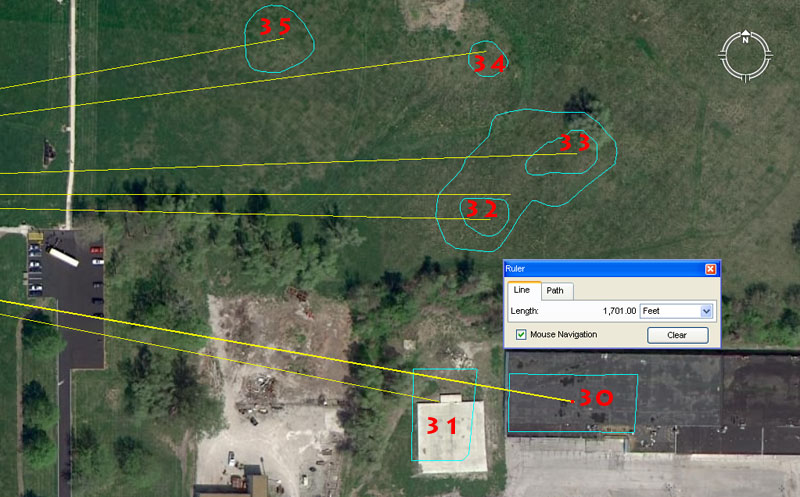Click the center of the compass ring
The width and height of the screenshot is (800, 497).
[745, 56]
